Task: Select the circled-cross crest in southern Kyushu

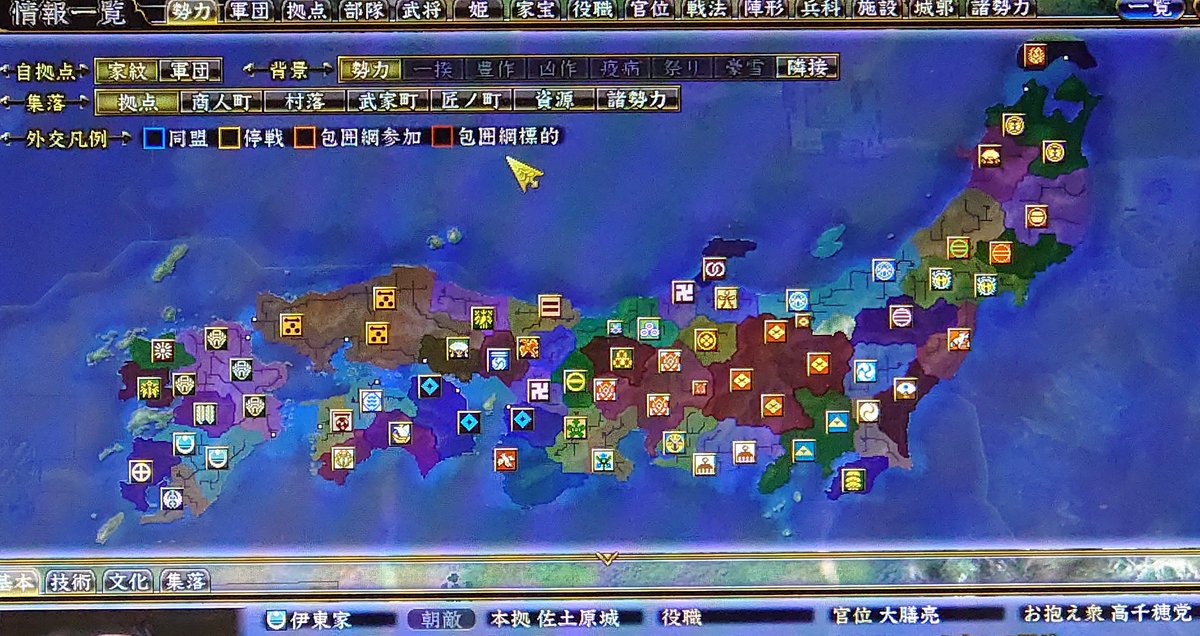Action: click(x=141, y=470)
